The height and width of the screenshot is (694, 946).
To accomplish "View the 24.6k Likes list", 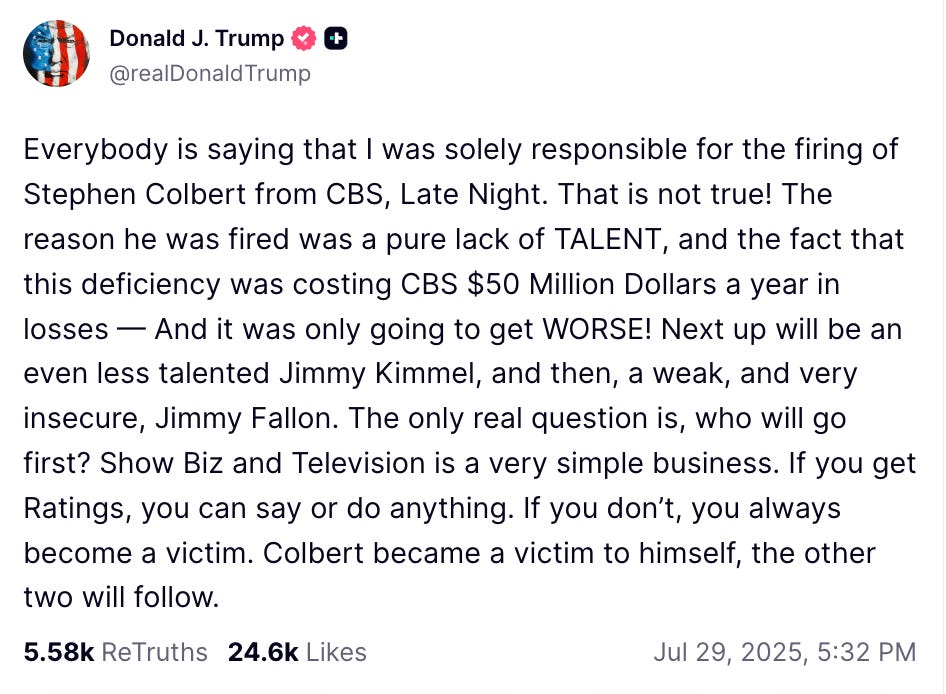I will [x=295, y=651].
